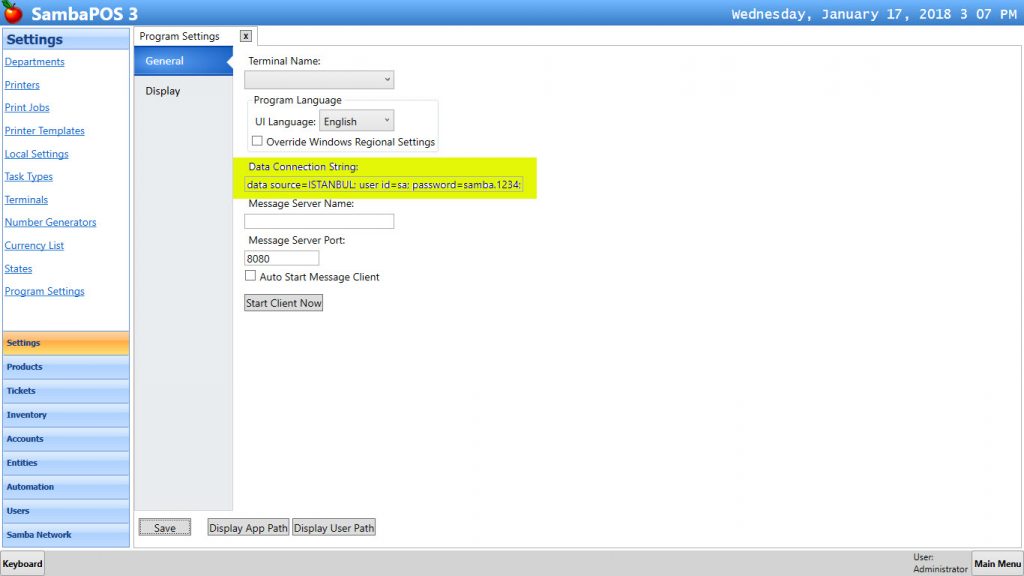1024x576 pixels.
Task: Go to the Main Menu button
Action: click(997, 564)
